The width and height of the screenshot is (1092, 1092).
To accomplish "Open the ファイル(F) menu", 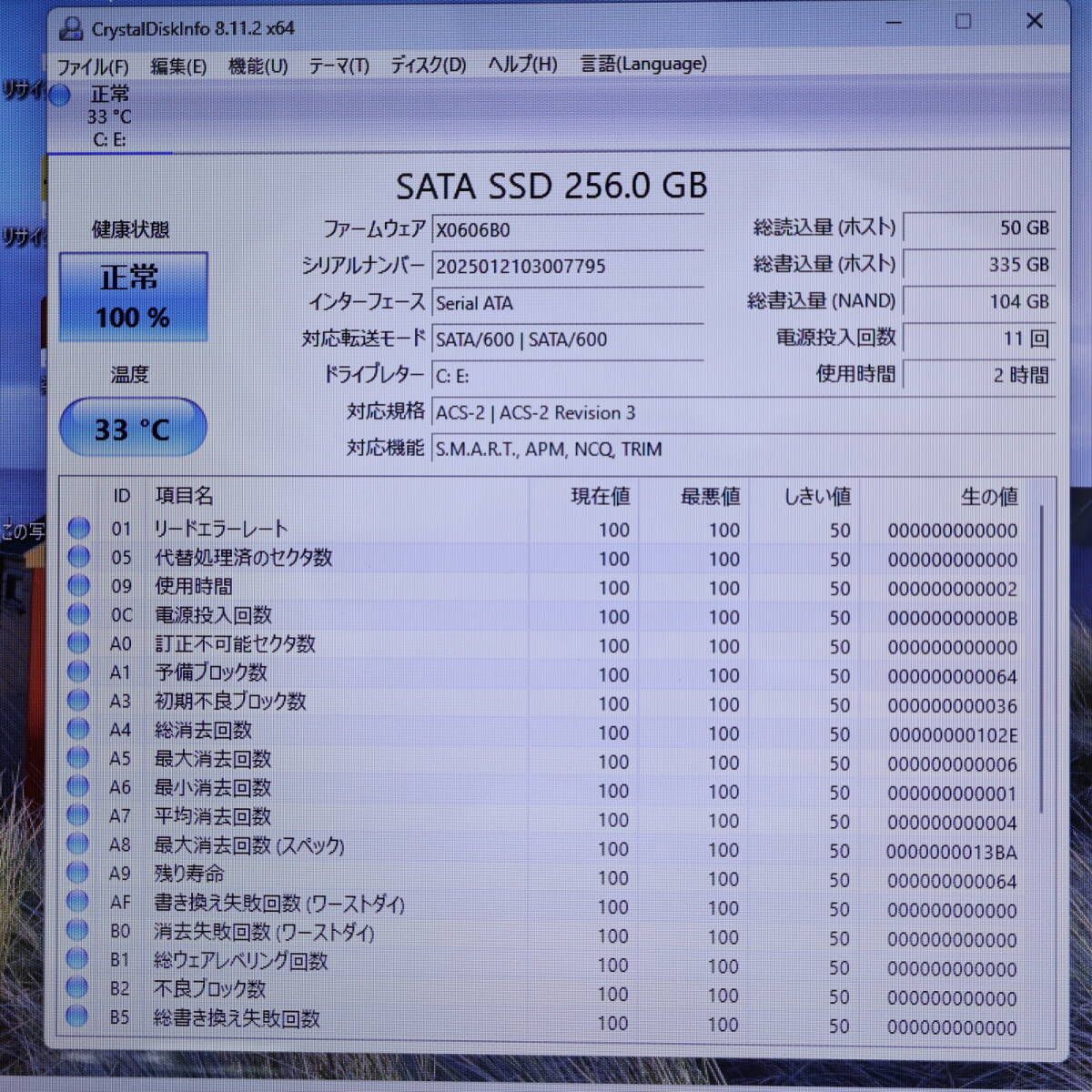I will pyautogui.click(x=93, y=66).
